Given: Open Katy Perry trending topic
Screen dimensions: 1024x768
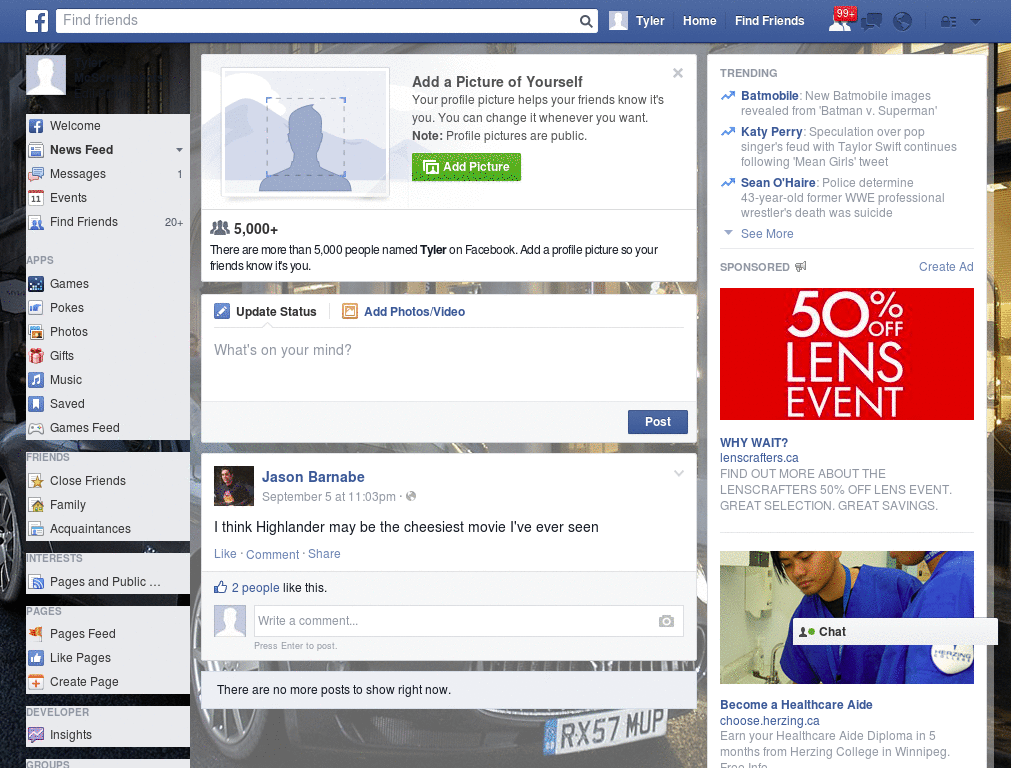Looking at the screenshot, I should [771, 132].
